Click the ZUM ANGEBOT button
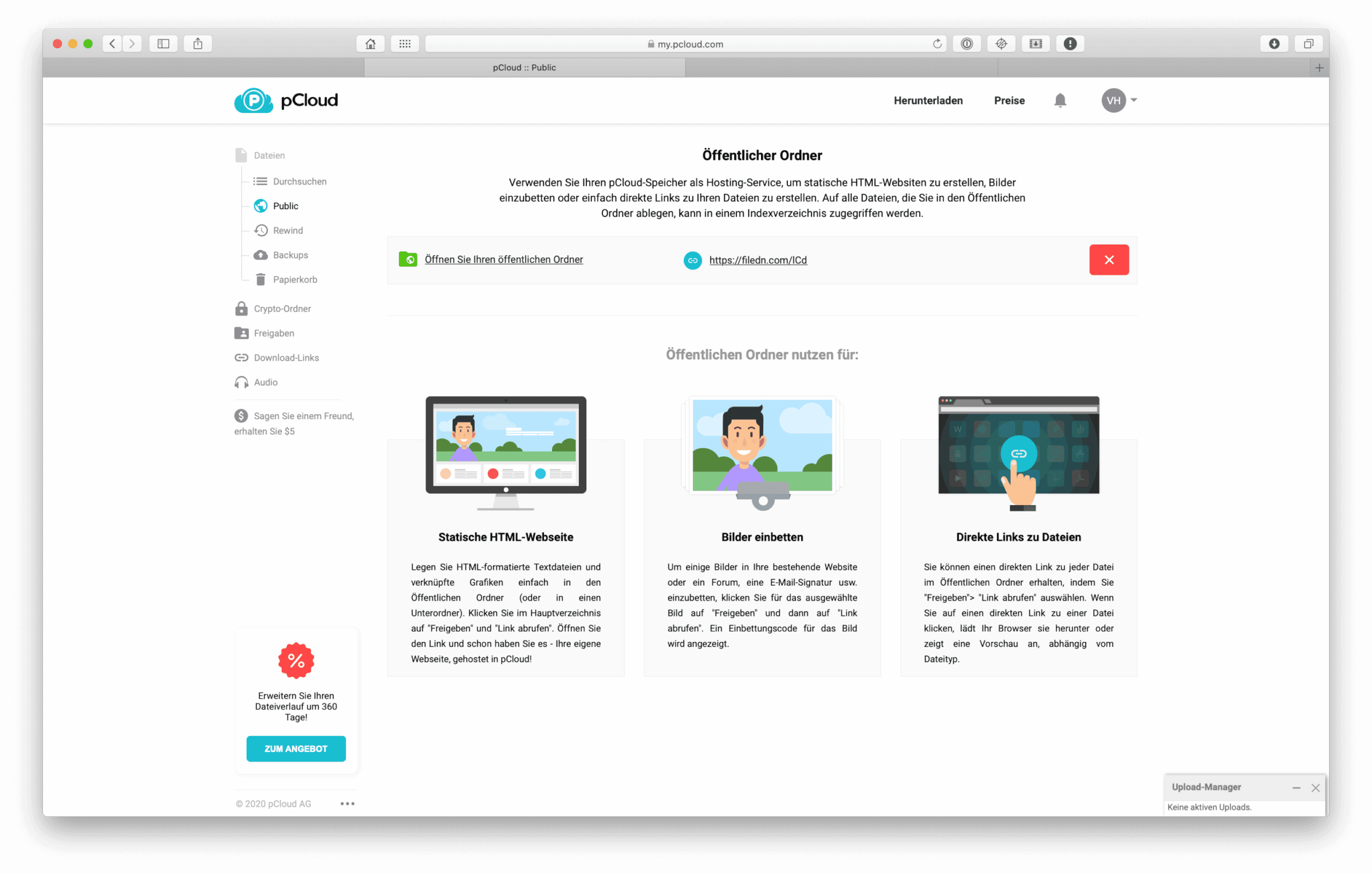Screen dimensions: 1372x873 [296, 748]
